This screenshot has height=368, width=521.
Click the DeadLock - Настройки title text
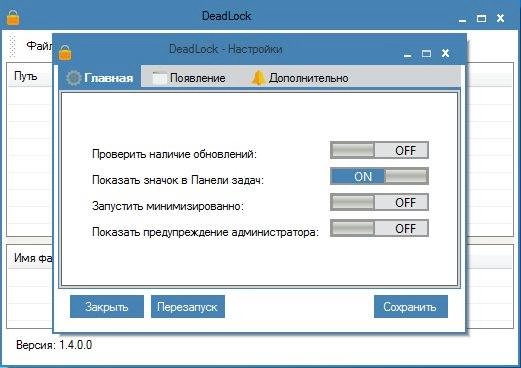[x=226, y=49]
